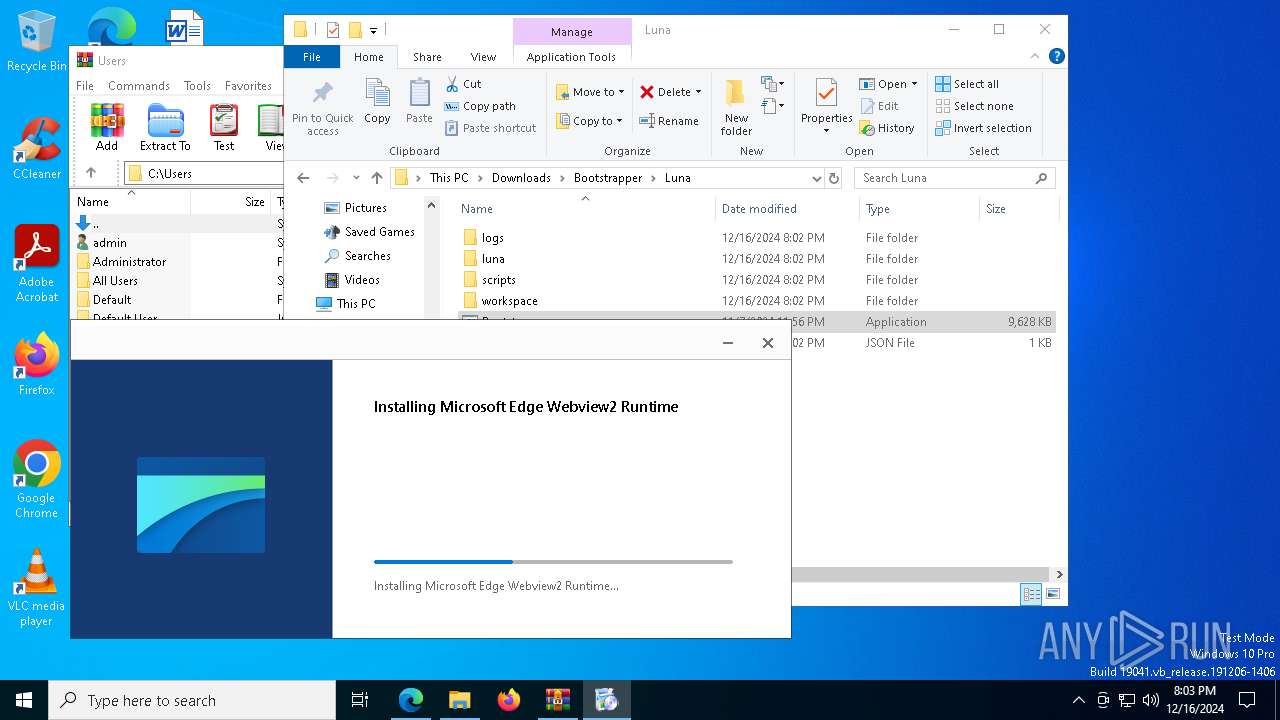This screenshot has height=720, width=1280.
Task: Click Pin to Quick access icon
Action: (322, 108)
